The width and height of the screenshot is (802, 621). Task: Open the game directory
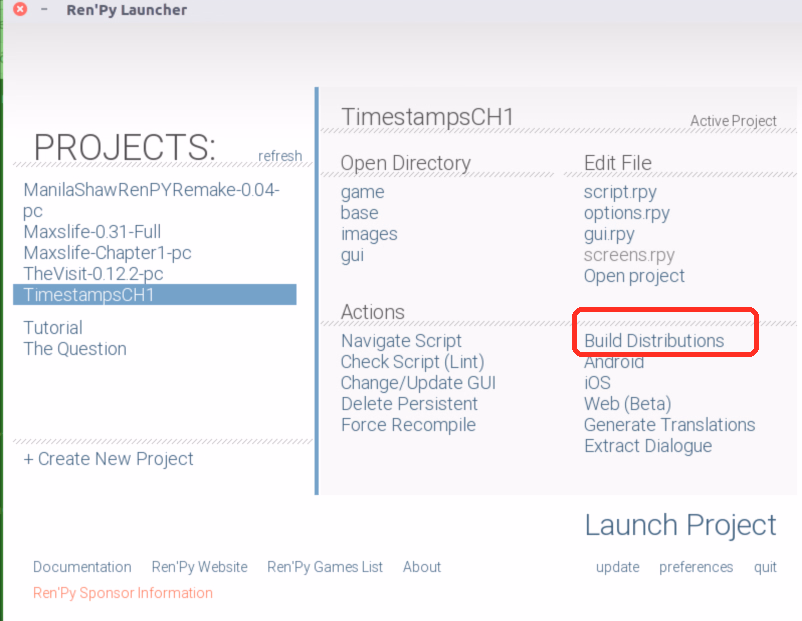pos(363,192)
